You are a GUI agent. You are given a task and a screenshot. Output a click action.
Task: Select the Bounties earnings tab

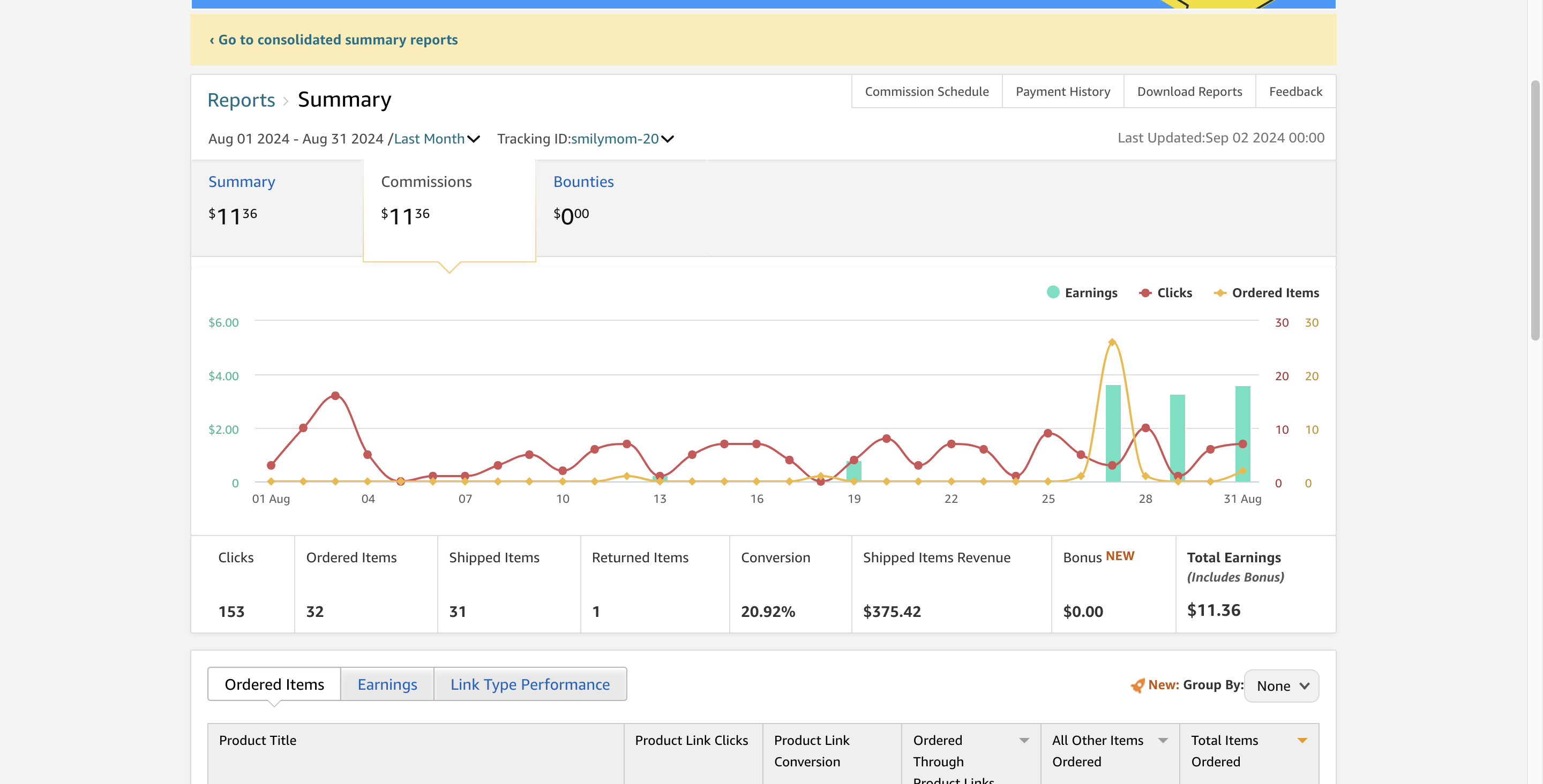pos(621,208)
